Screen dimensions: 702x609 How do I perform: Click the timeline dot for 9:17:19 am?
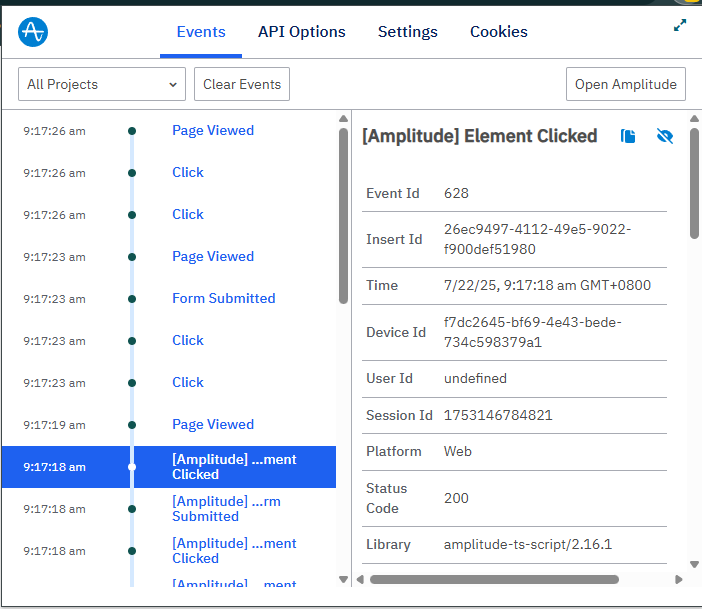(132, 425)
